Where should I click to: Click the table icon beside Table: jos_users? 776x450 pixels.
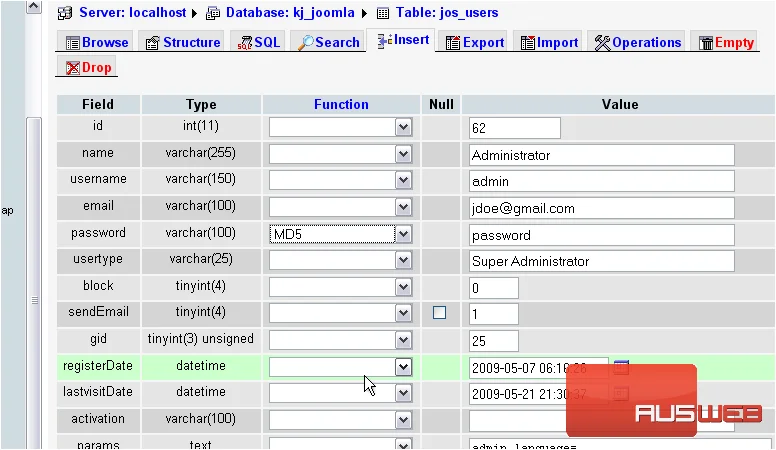[x=383, y=13]
